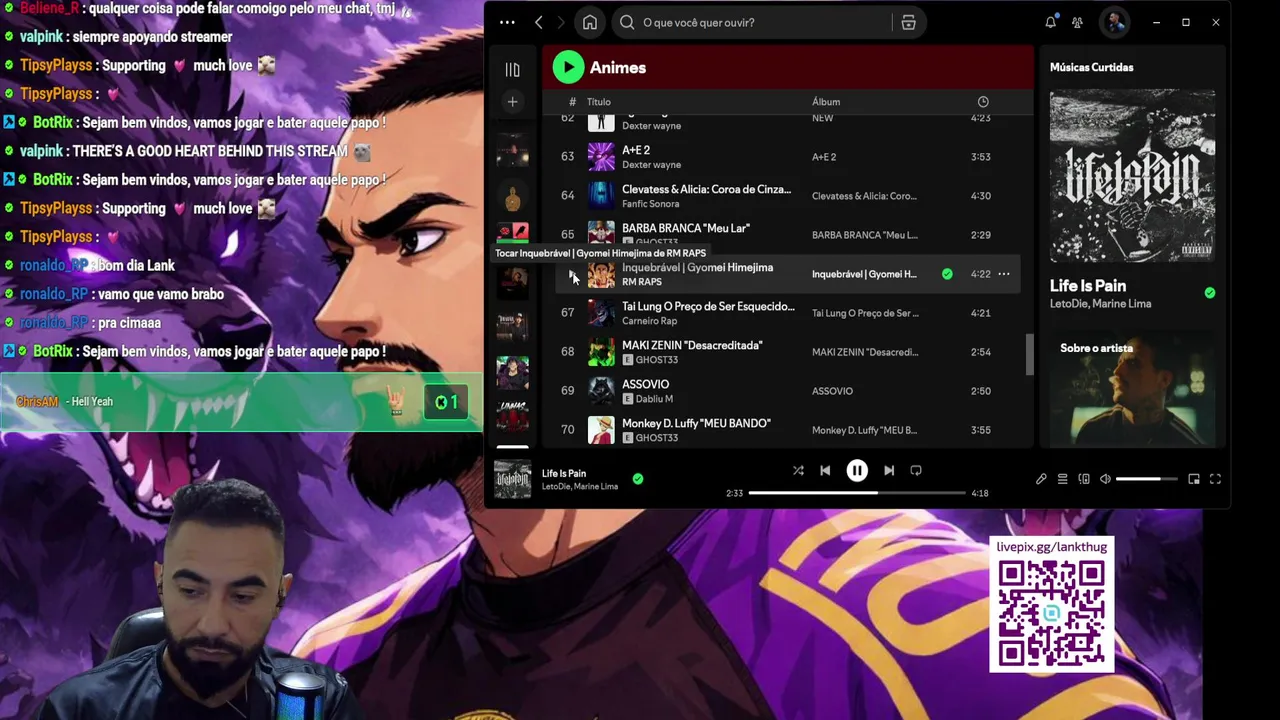Click large Life Is Pain cover art
1280x720 pixels.
click(x=1132, y=175)
